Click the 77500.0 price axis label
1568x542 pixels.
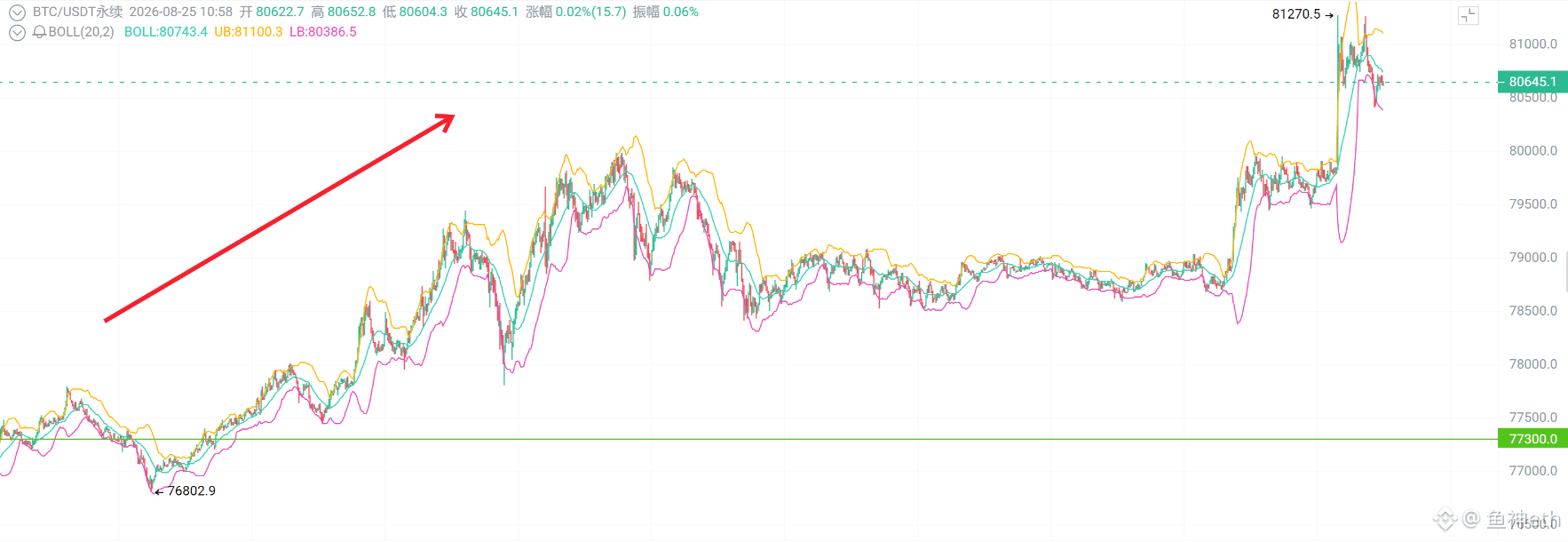click(x=1533, y=418)
